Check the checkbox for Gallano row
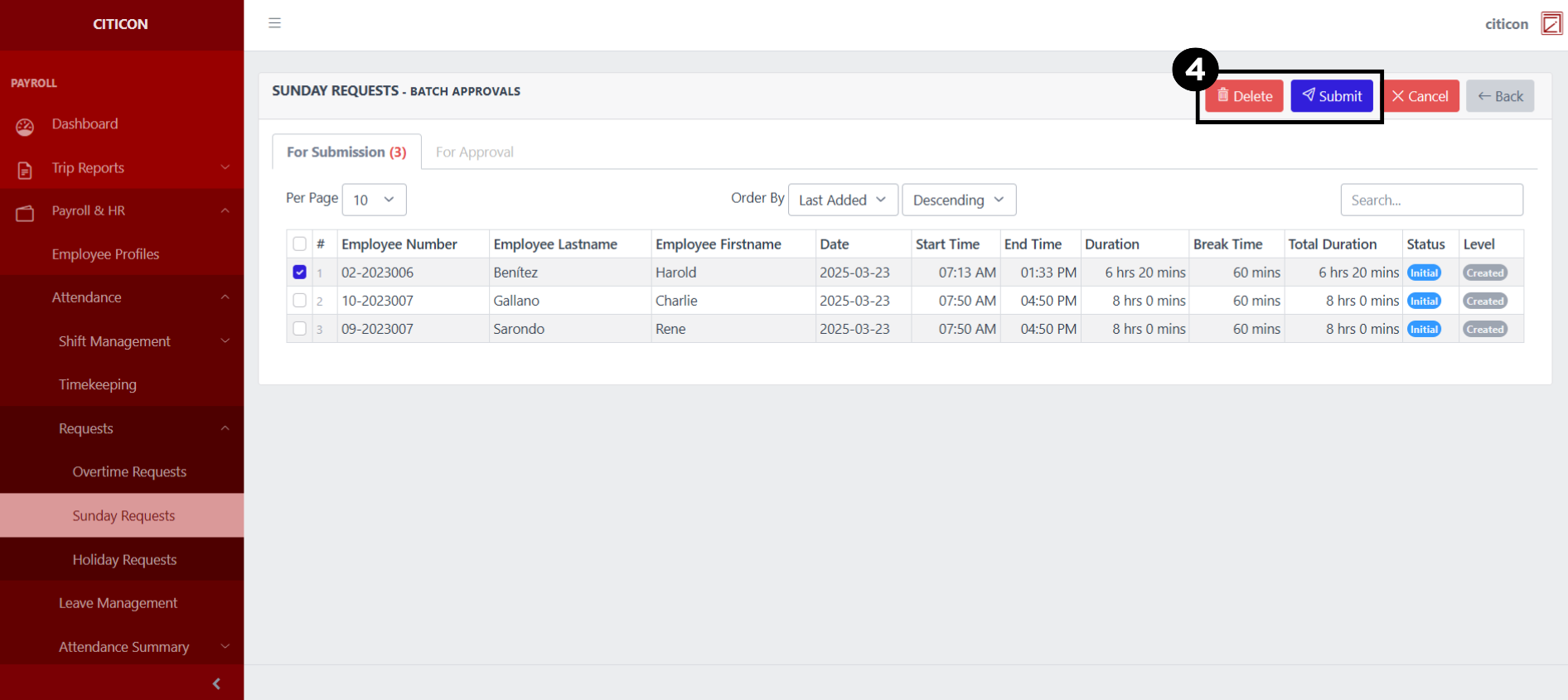 [300, 301]
